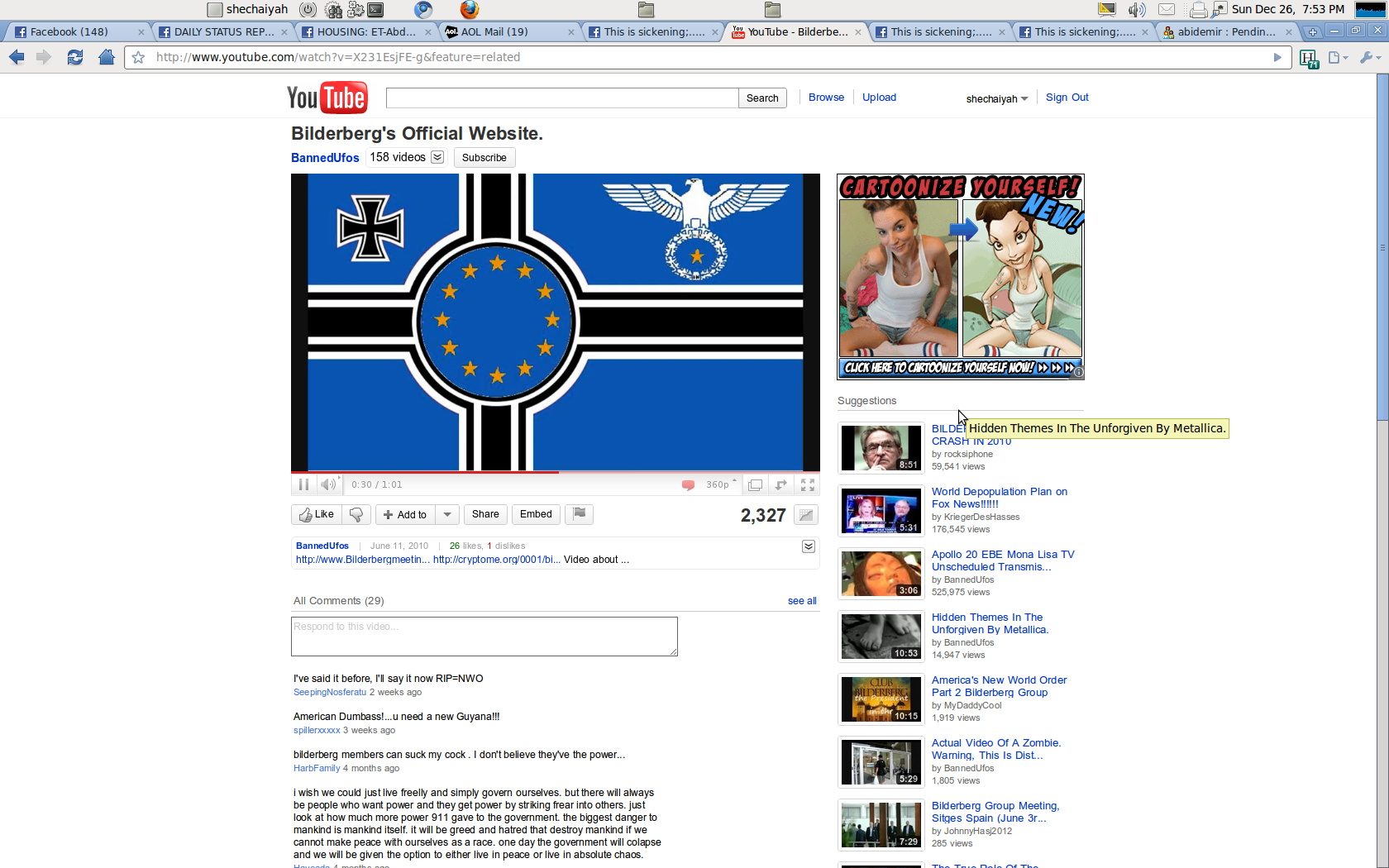Click the H extension icon in toolbar

[1308, 58]
